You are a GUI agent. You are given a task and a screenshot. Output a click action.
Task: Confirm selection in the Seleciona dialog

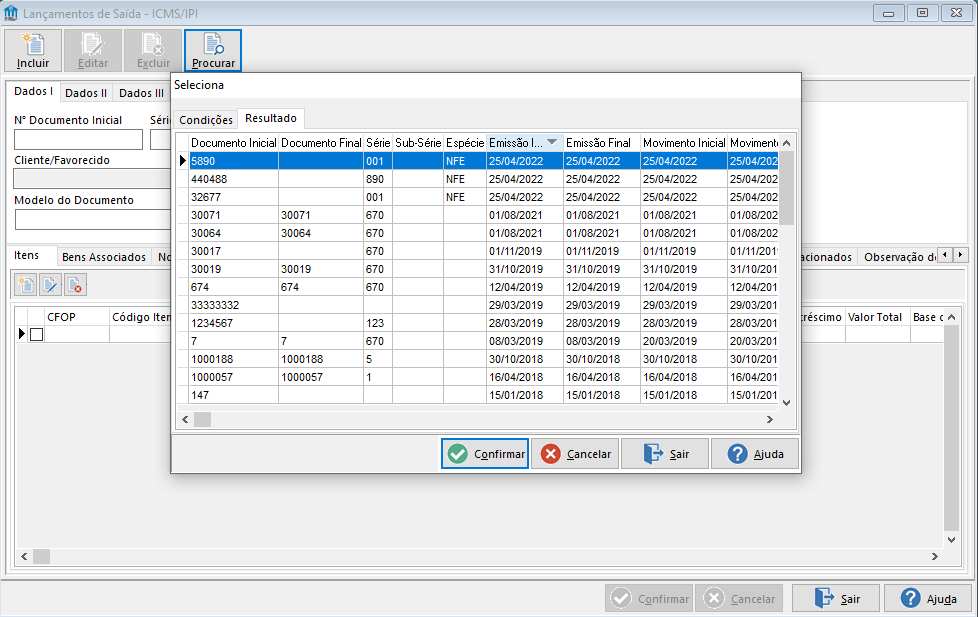(485, 454)
